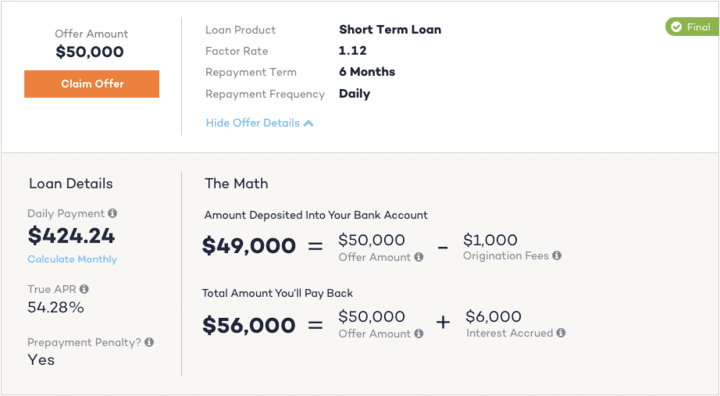720x396 pixels.
Task: Click info icon next to Prepayment Penalty
Action: [x=149, y=342]
